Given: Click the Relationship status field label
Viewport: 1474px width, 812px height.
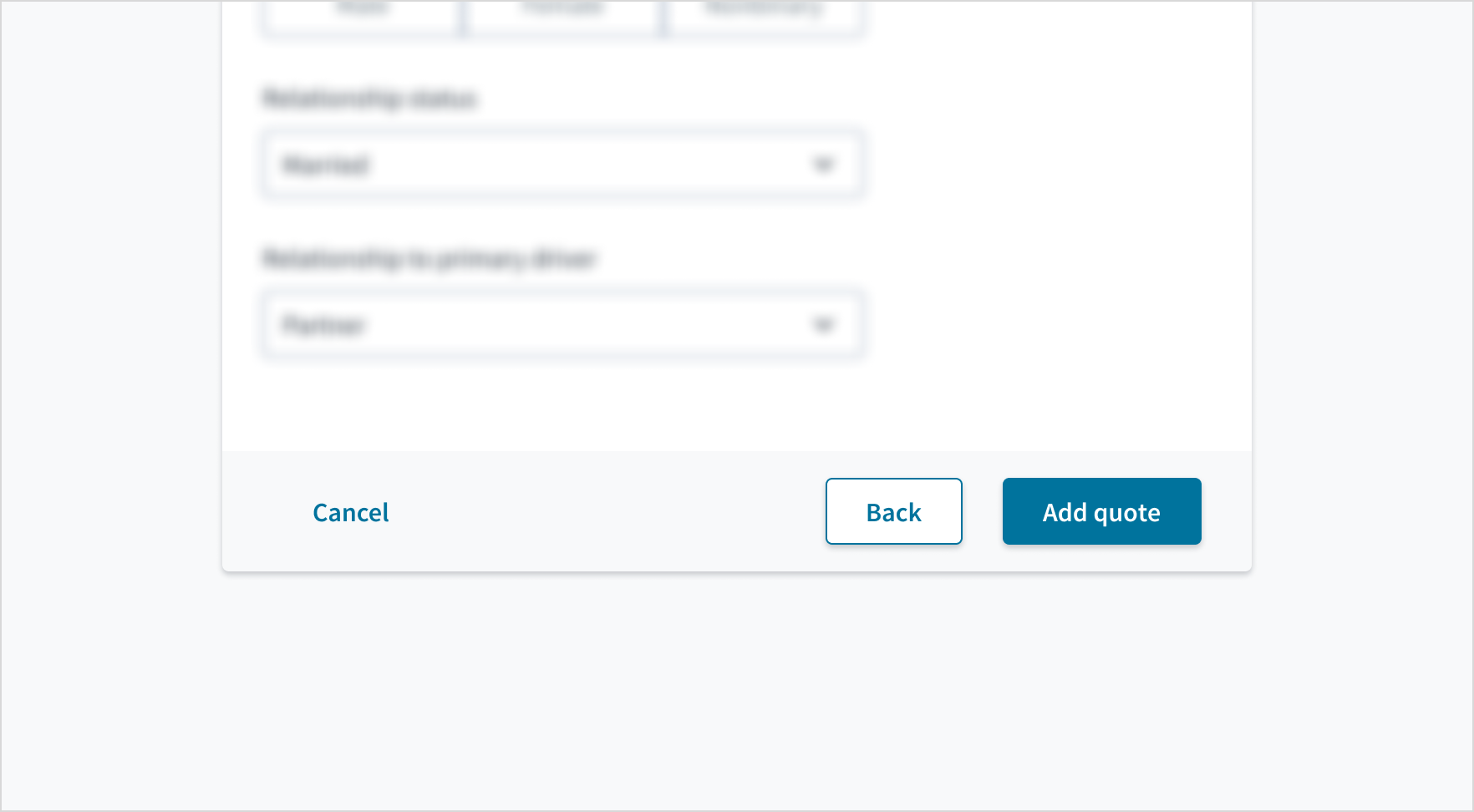Looking at the screenshot, I should pos(369,99).
